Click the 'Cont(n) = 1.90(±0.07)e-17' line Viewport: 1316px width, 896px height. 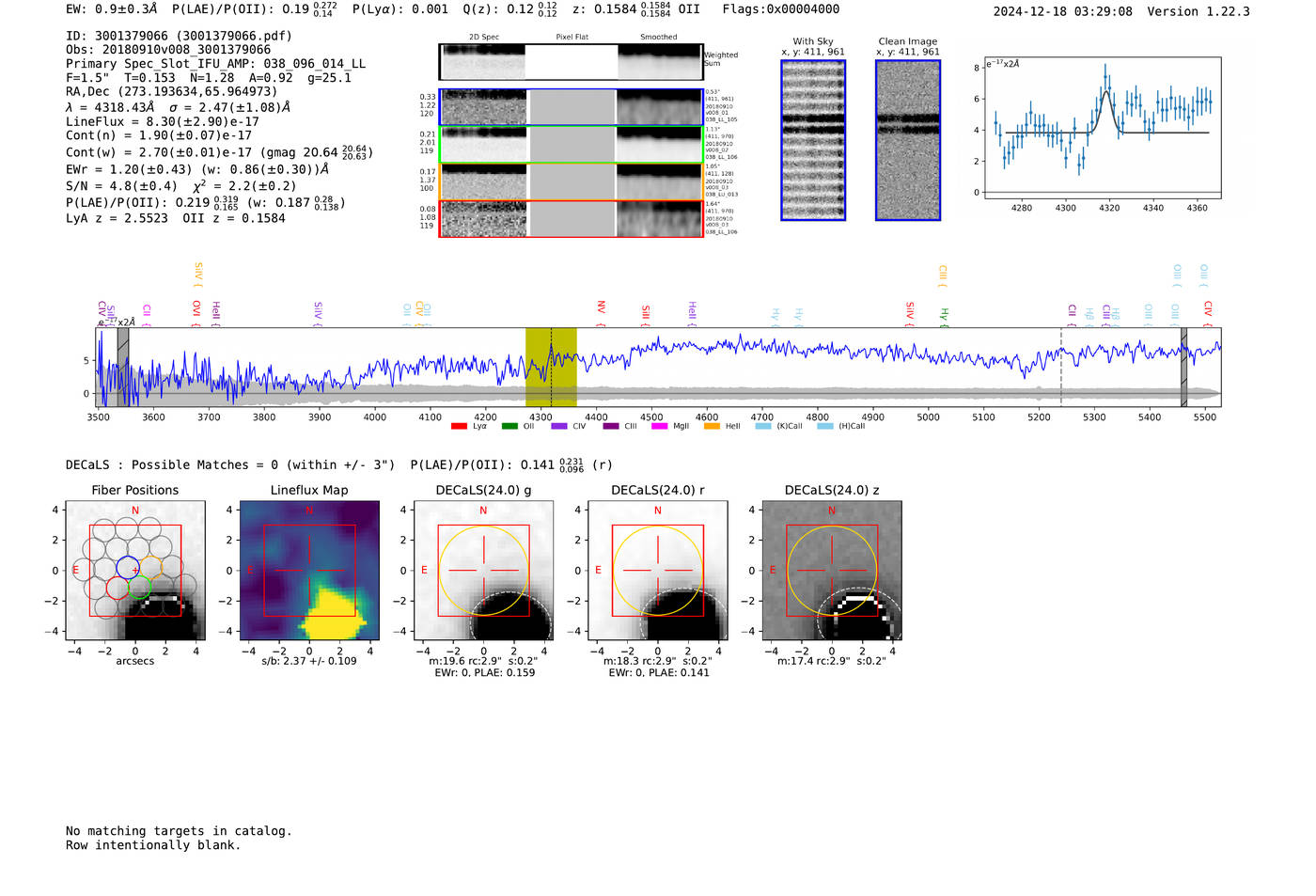(x=159, y=135)
